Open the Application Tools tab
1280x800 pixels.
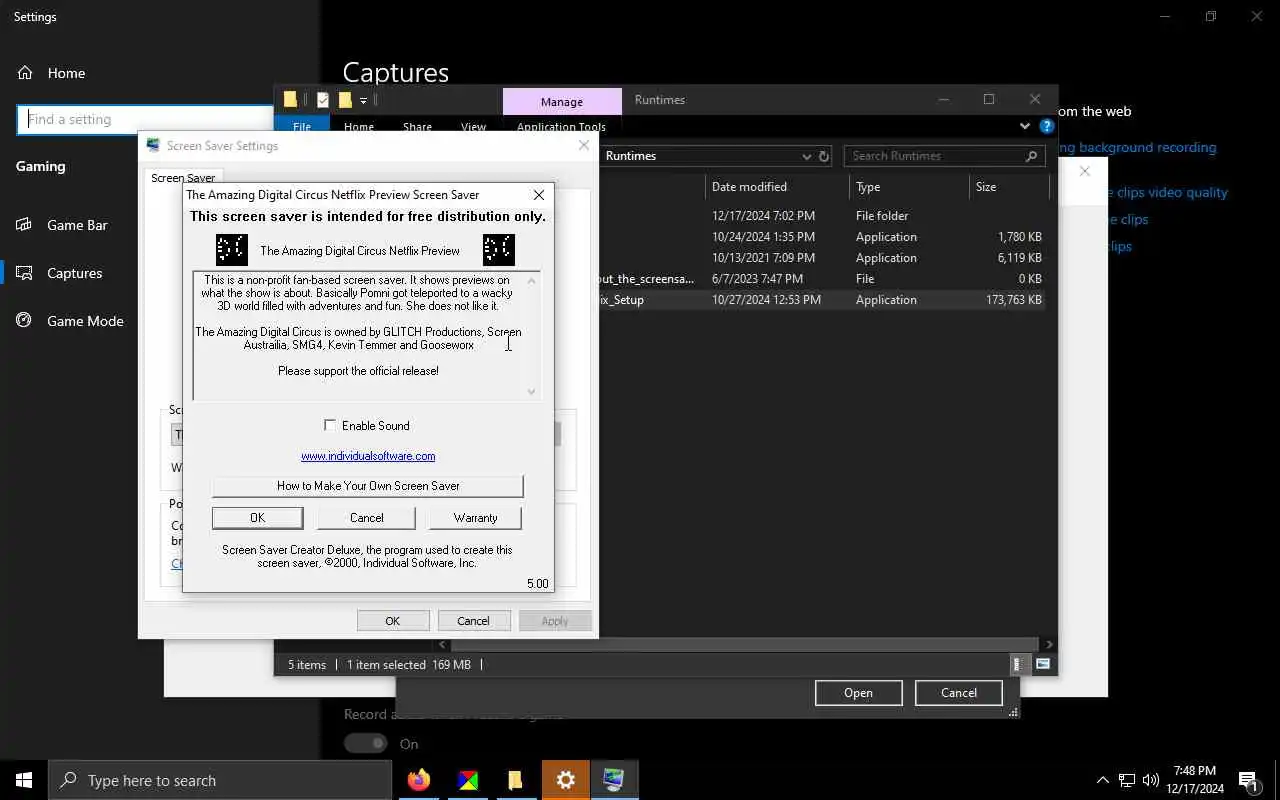pos(561,127)
